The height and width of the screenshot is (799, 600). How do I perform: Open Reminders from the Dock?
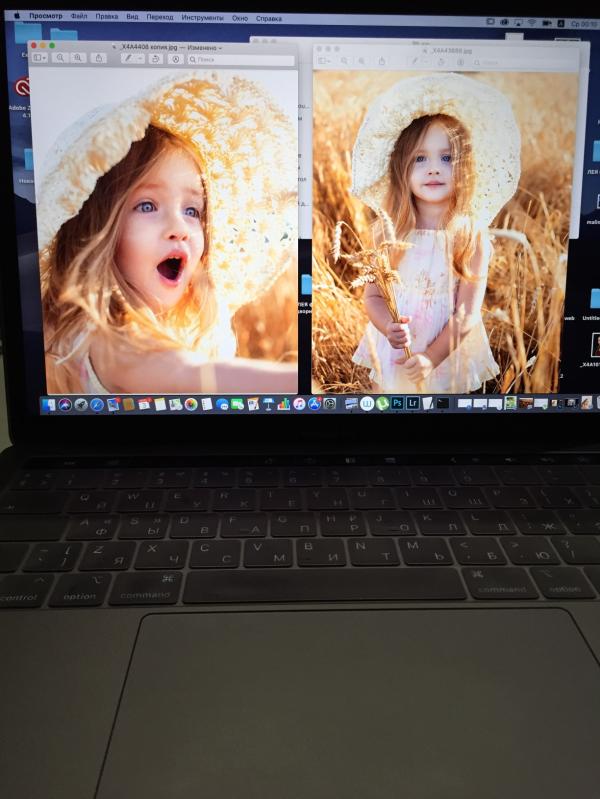tap(206, 405)
